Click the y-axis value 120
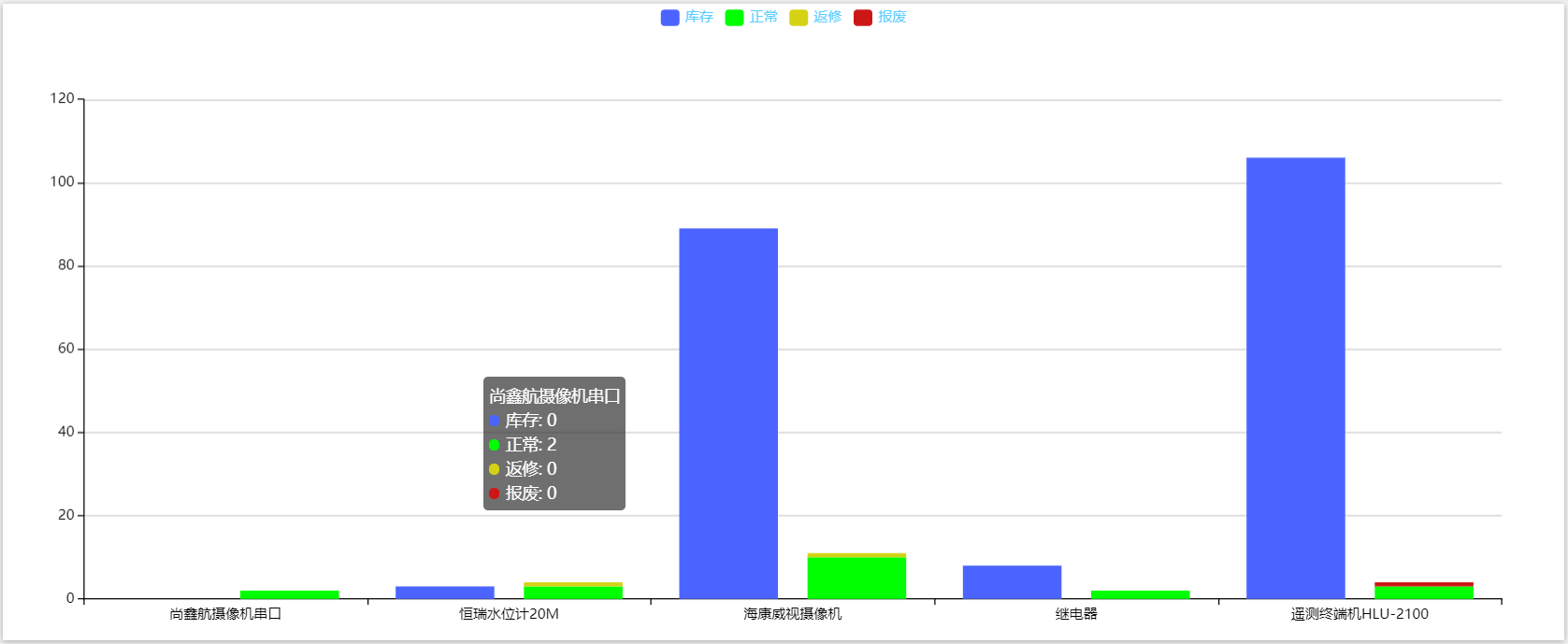The image size is (1568, 644). point(63,99)
